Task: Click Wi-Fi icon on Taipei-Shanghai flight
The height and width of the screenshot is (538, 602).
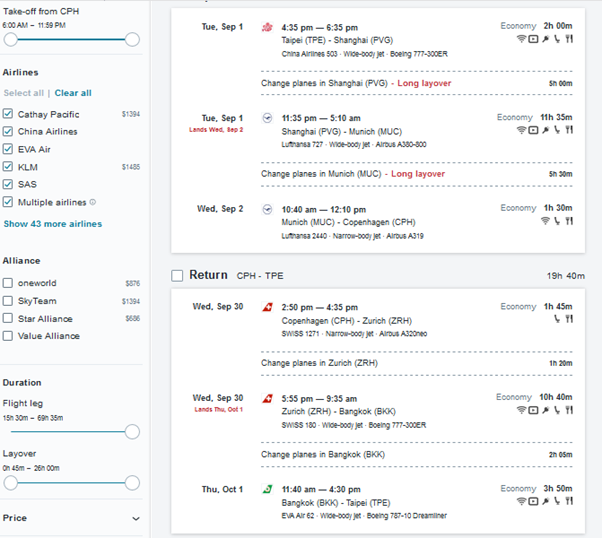Action: [x=521, y=39]
